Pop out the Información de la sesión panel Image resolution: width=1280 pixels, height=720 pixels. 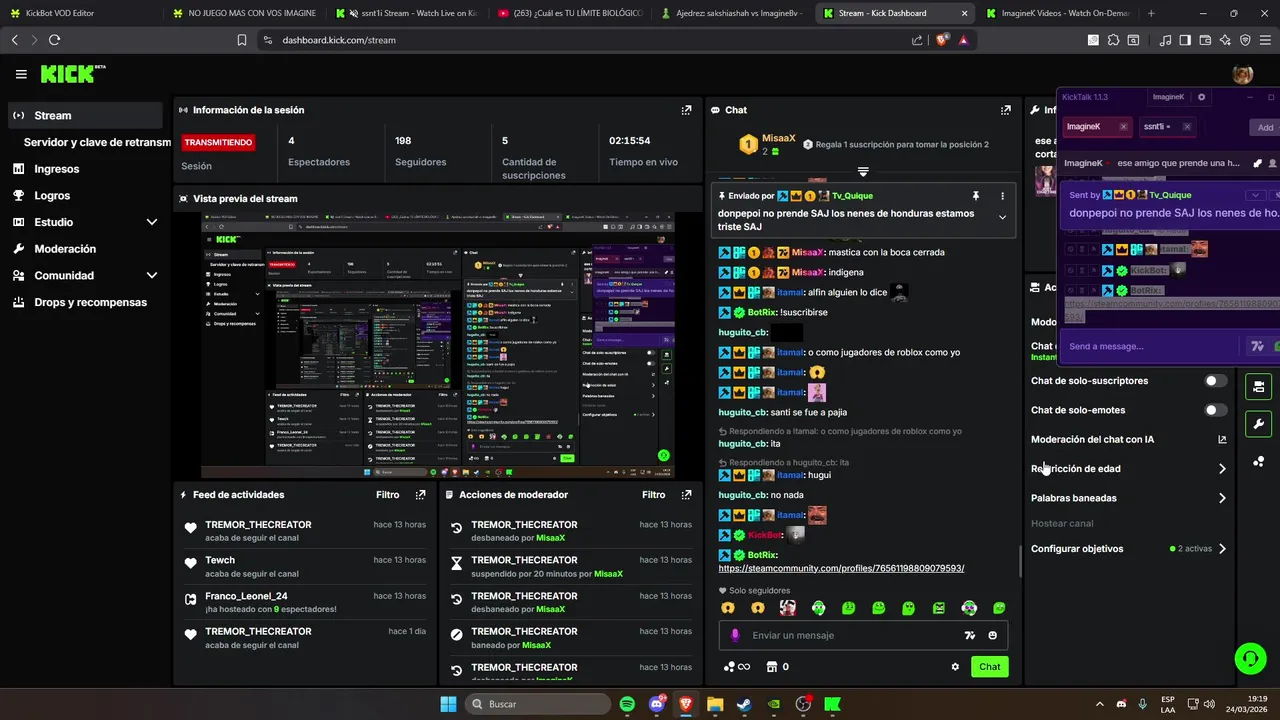pos(686,110)
